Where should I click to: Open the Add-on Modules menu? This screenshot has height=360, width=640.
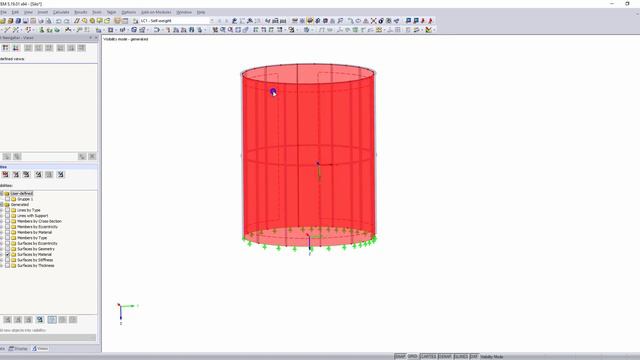[x=156, y=12]
